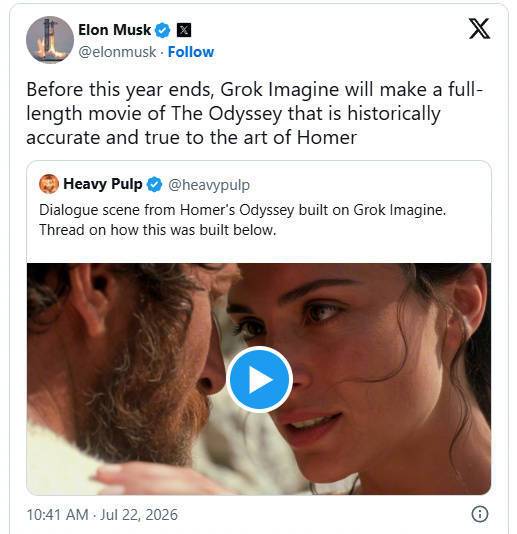Open the quoted tweet card header area
This screenshot has height=534, width=517.
258,184
